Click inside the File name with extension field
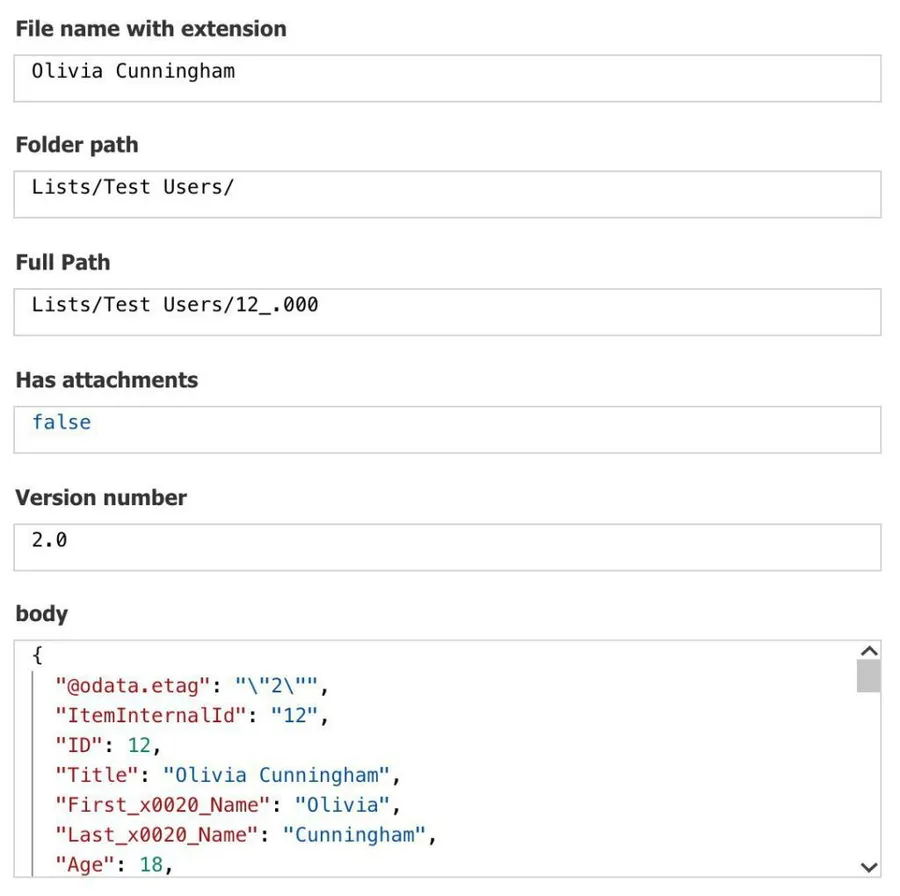 click(446, 78)
